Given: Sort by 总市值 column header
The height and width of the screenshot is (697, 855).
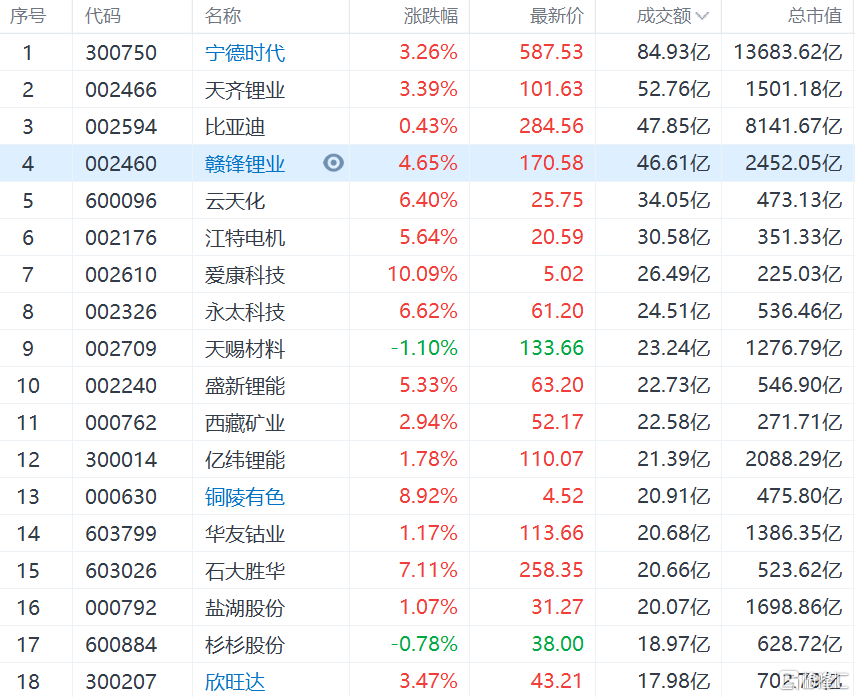Looking at the screenshot, I should pos(815,16).
